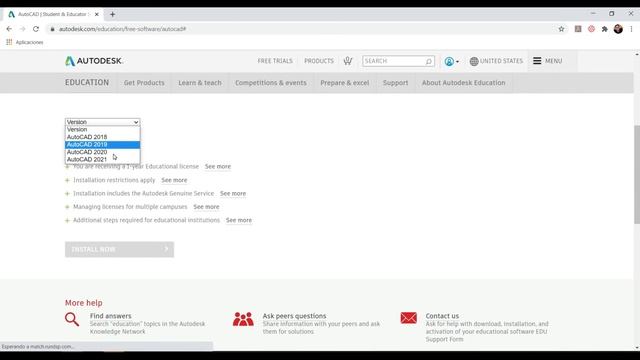Image resolution: width=640 pixels, height=360 pixels.
Task: Open Contact us link
Action: pos(442,316)
